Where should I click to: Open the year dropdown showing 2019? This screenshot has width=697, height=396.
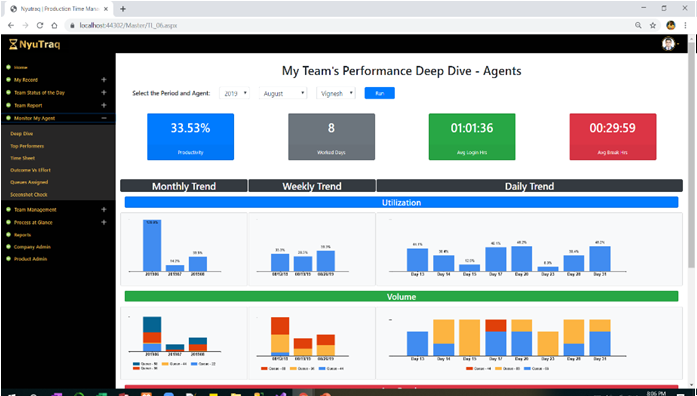234,93
